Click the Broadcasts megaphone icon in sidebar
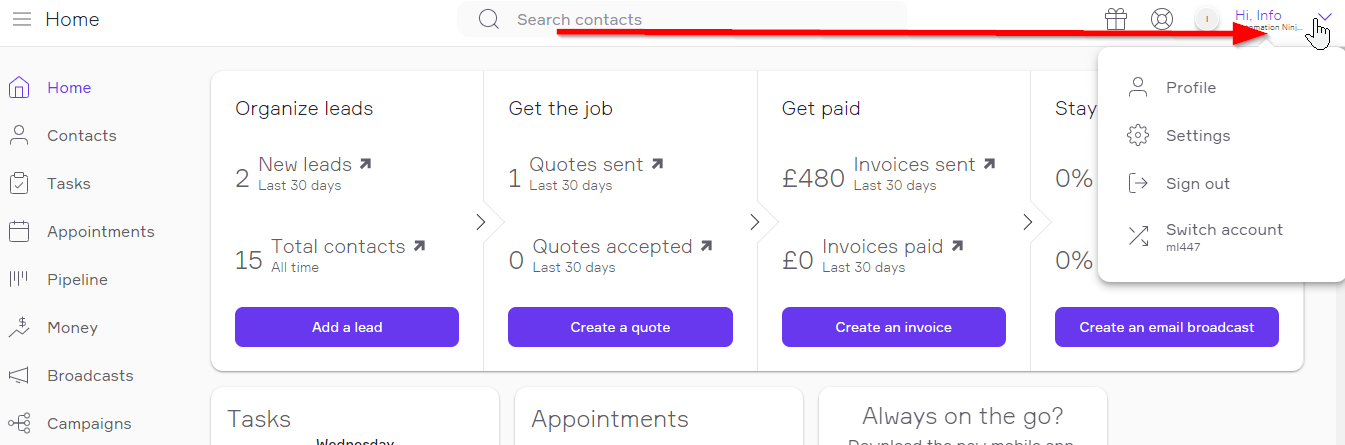This screenshot has width=1345, height=445. coord(19,376)
